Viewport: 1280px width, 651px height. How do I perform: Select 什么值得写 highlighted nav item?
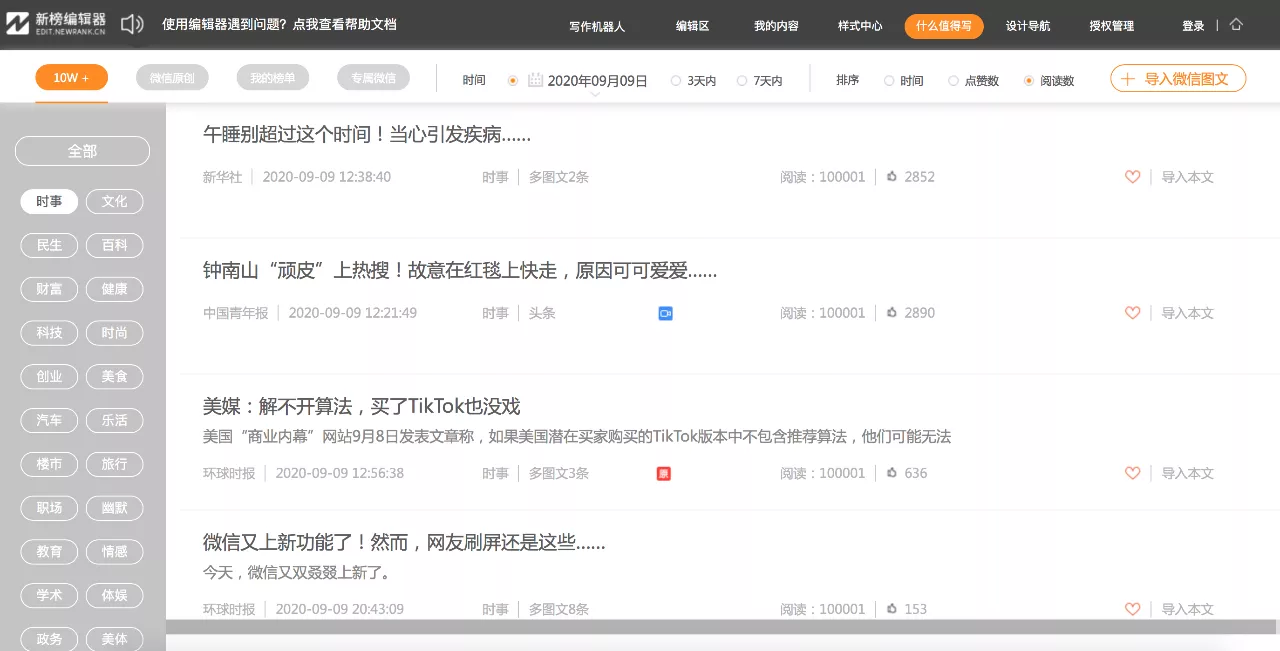944,26
